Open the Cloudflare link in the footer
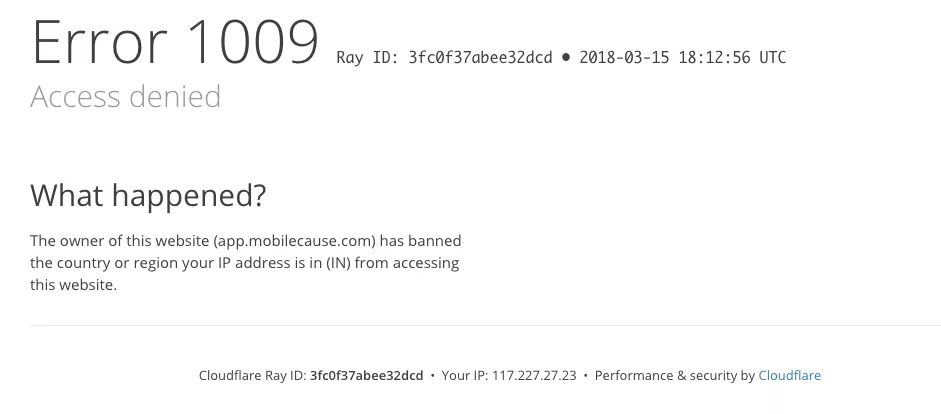The width and height of the screenshot is (941, 414). pyautogui.click(x=789, y=376)
